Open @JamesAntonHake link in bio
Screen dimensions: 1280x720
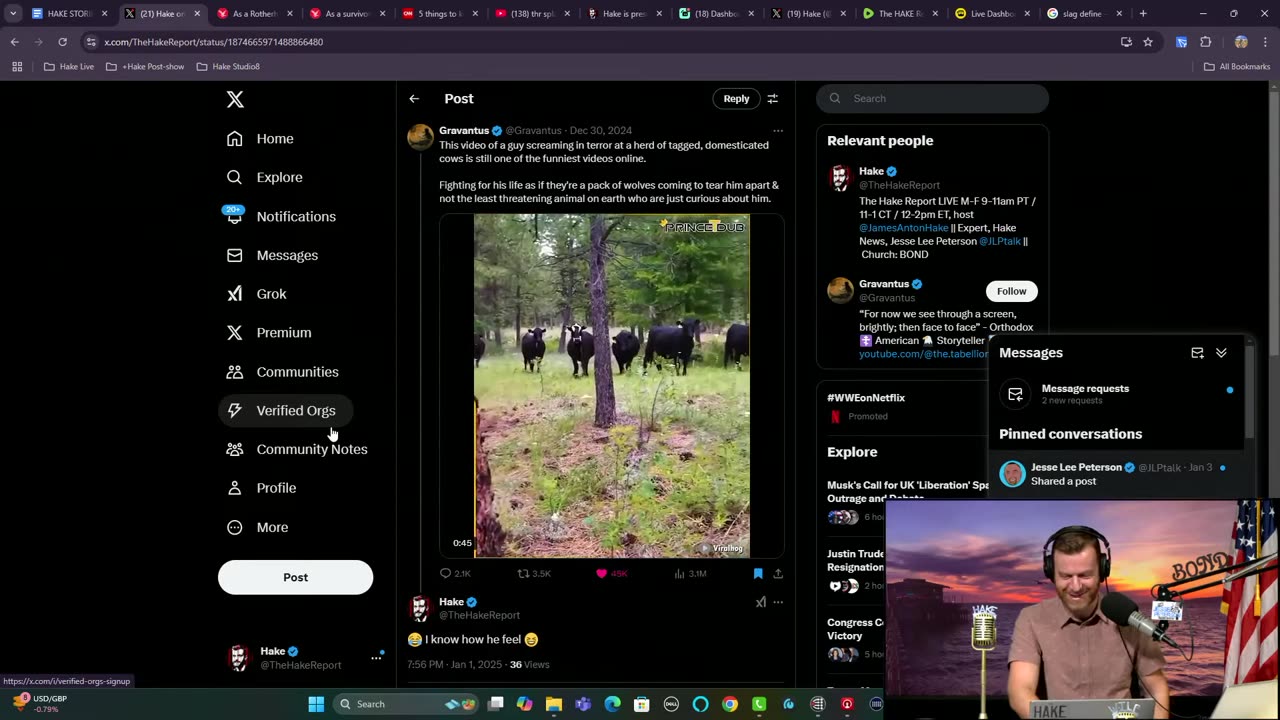903,228
